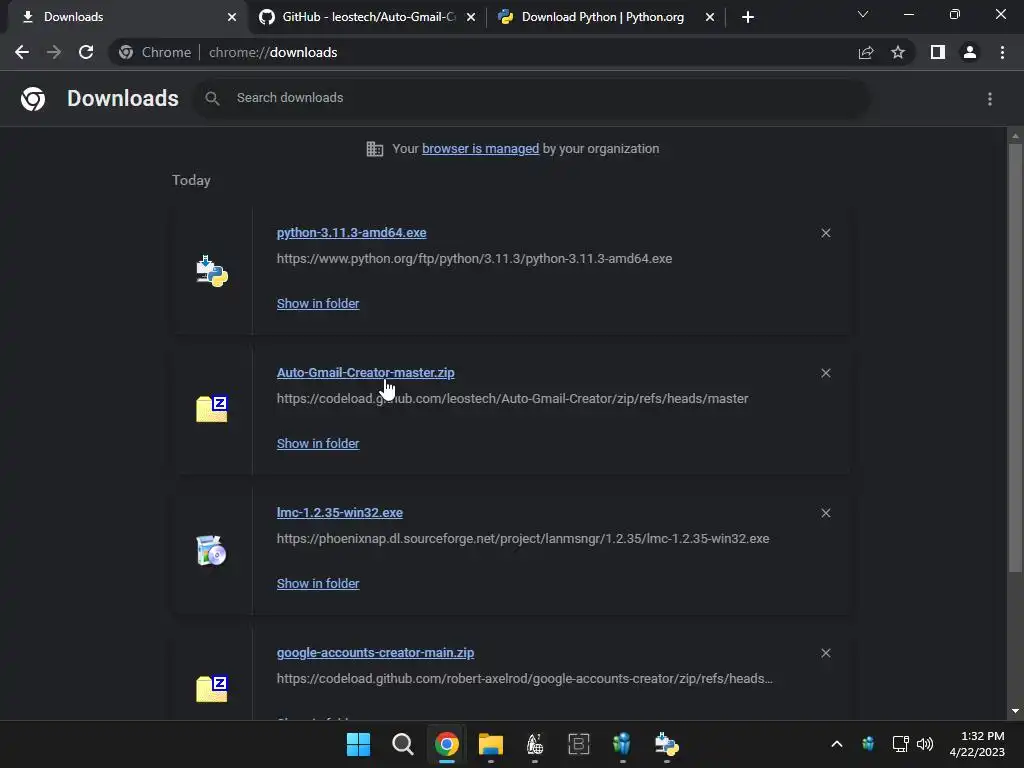Viewport: 1024px width, 768px height.
Task: Open the python-3.11.3-amd64.exe file link
Action: 351,232
